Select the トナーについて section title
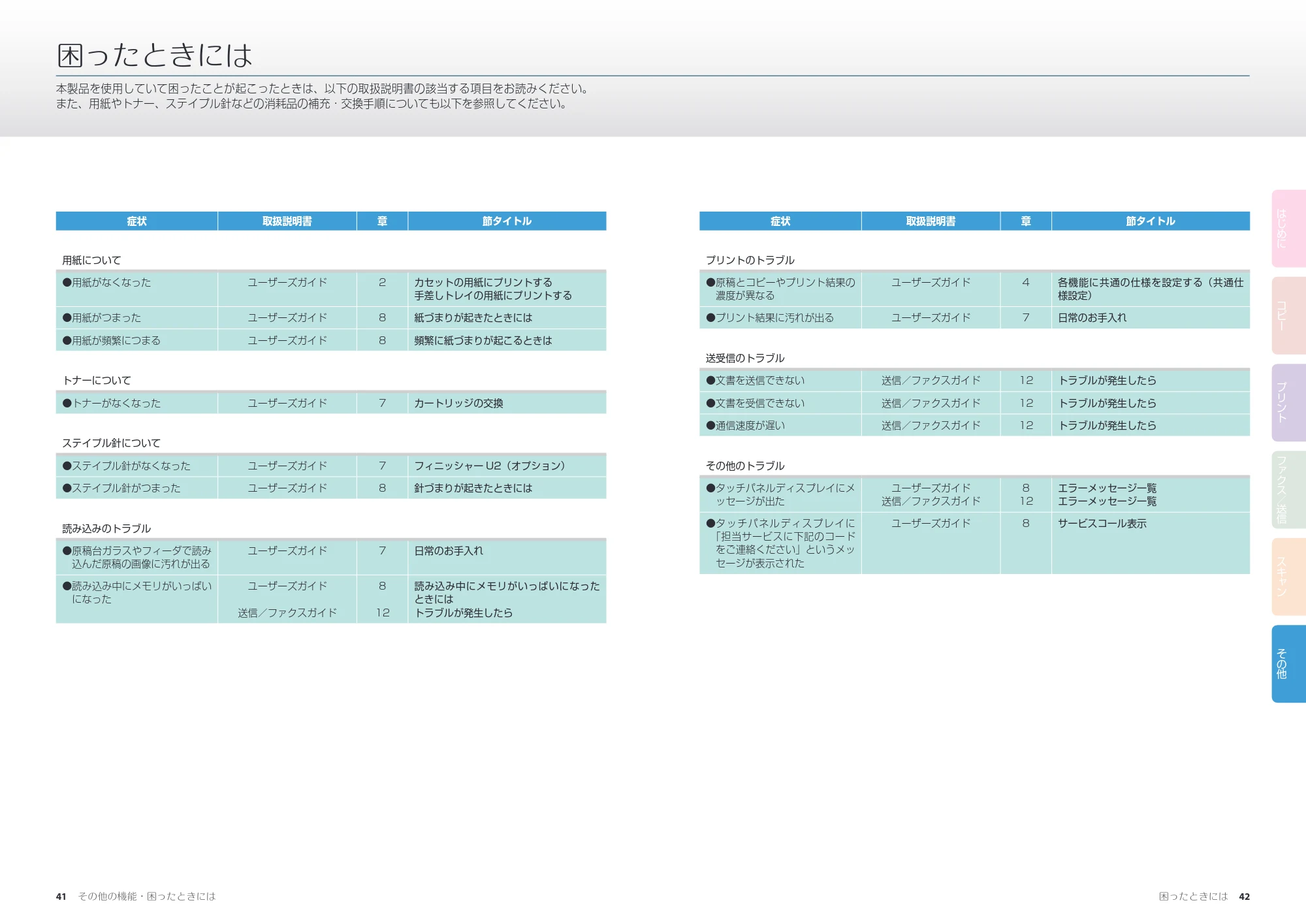The width and height of the screenshot is (1306, 924). point(97,381)
